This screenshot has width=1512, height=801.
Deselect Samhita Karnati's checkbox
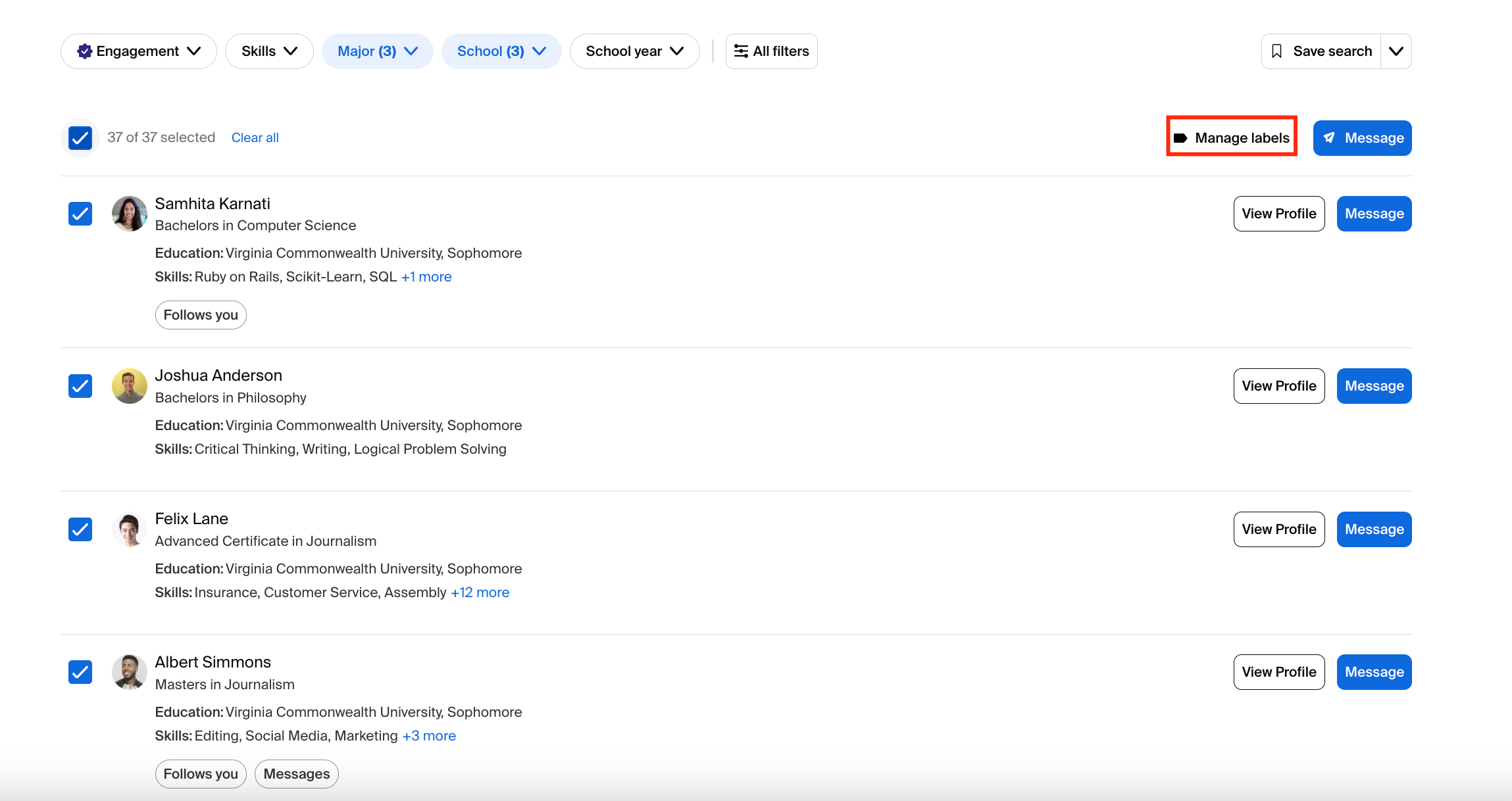80,213
